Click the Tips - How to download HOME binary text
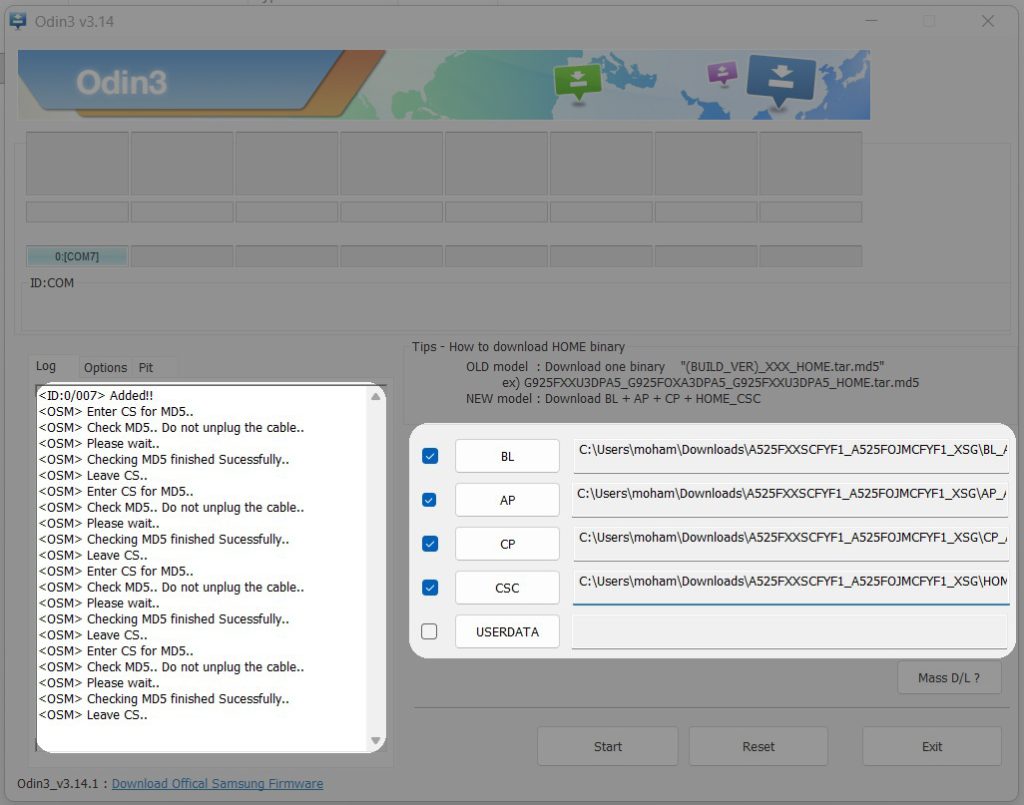The image size is (1024, 805). pos(518,347)
